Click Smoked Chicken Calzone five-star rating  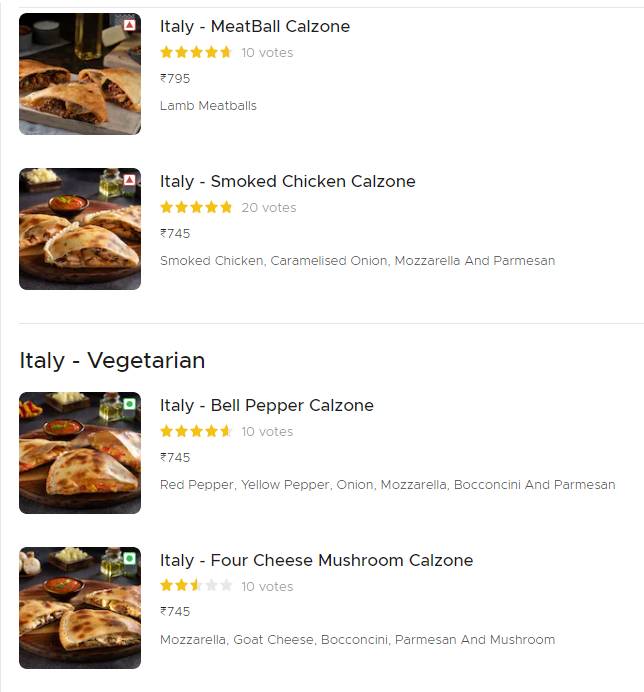pos(196,207)
